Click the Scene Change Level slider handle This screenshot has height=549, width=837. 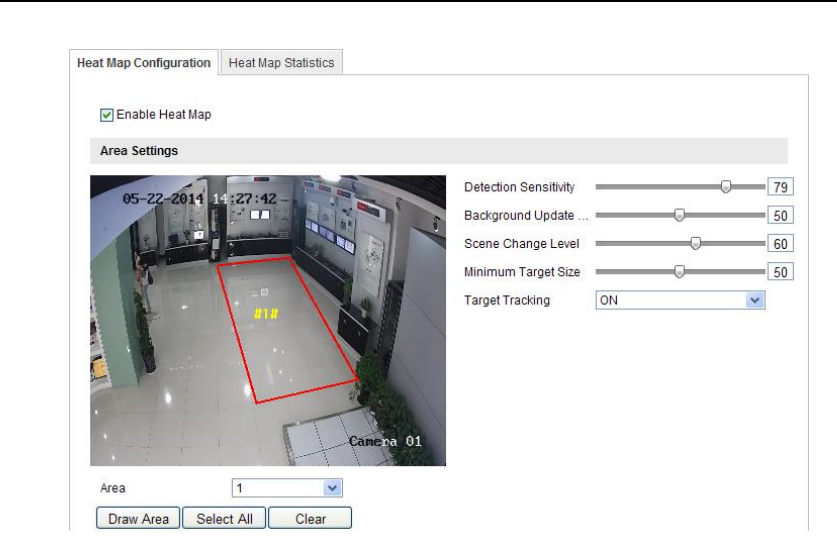click(x=696, y=243)
